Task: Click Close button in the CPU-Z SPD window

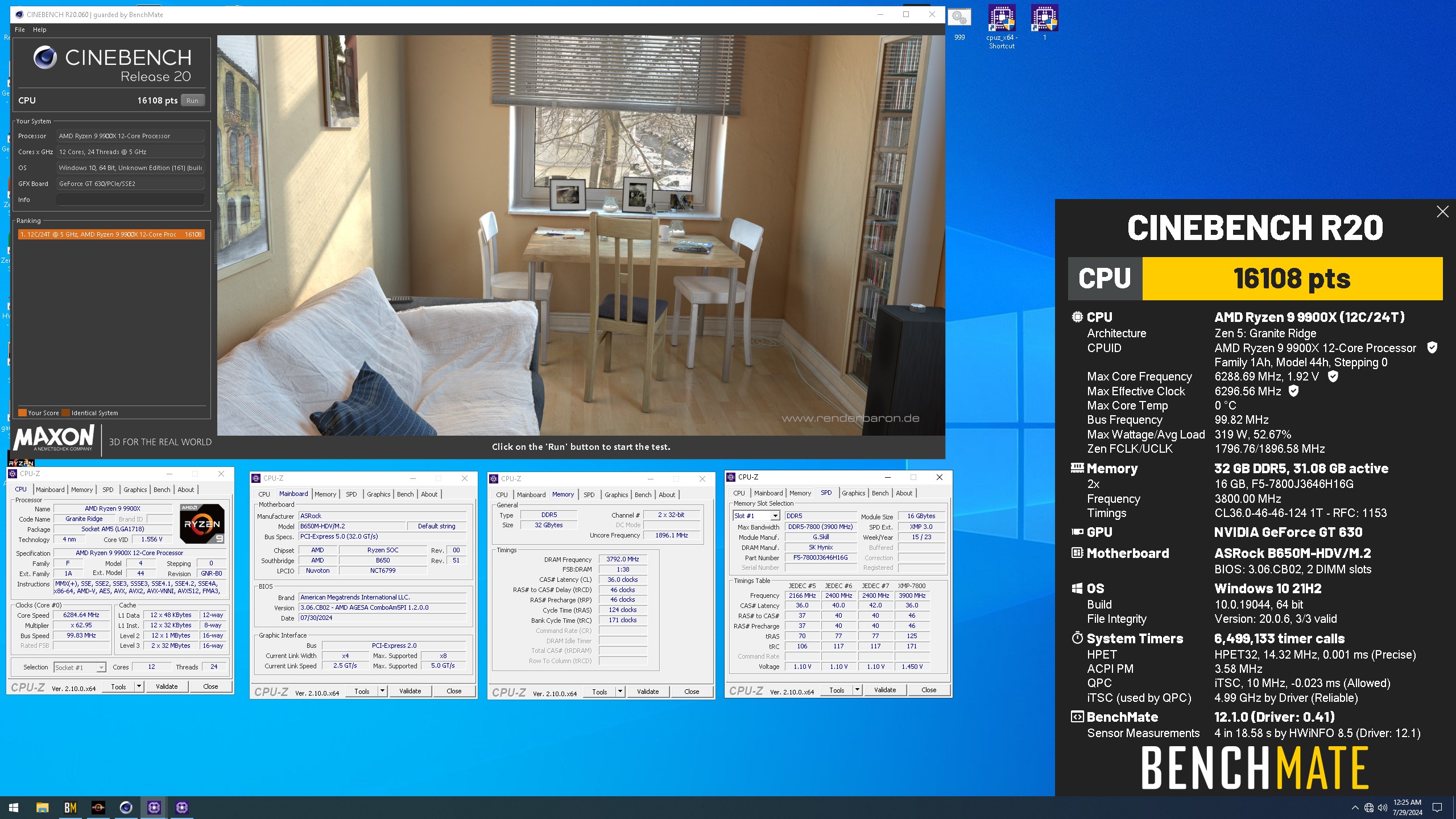Action: click(x=929, y=690)
